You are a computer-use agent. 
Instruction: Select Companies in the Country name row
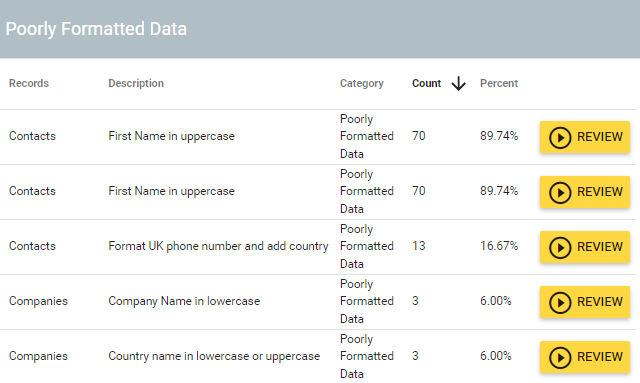point(38,356)
